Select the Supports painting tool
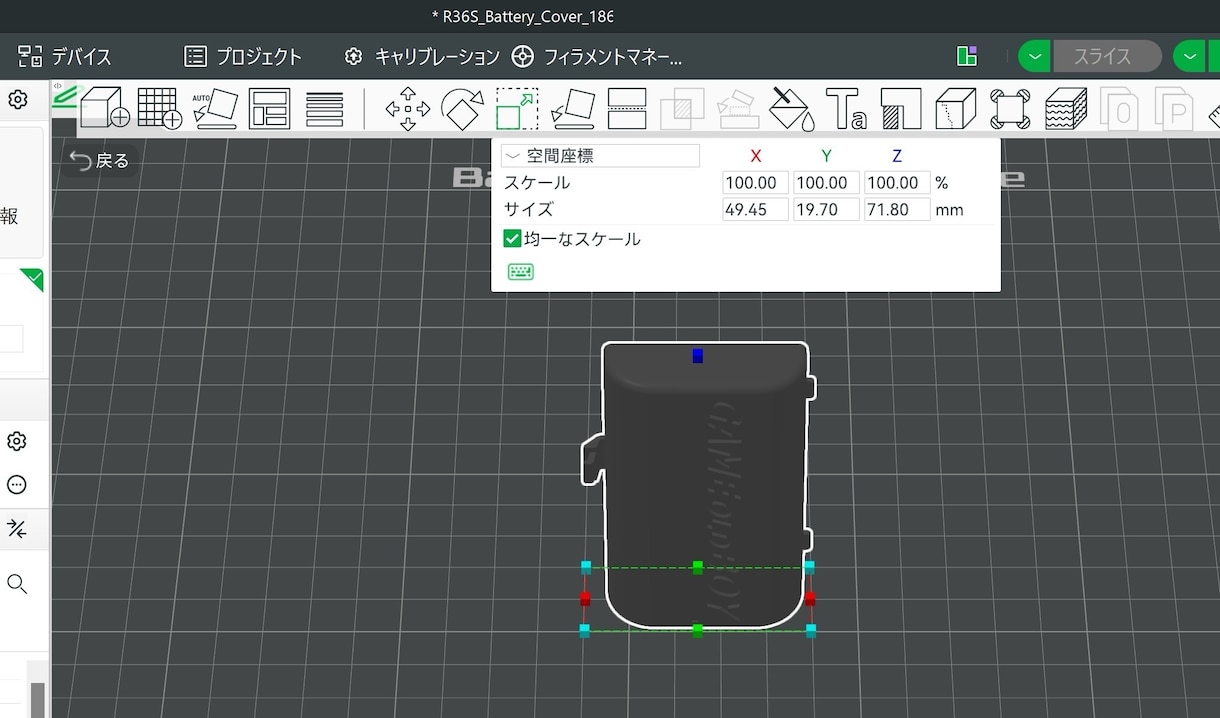1220x718 pixels. click(x=737, y=108)
